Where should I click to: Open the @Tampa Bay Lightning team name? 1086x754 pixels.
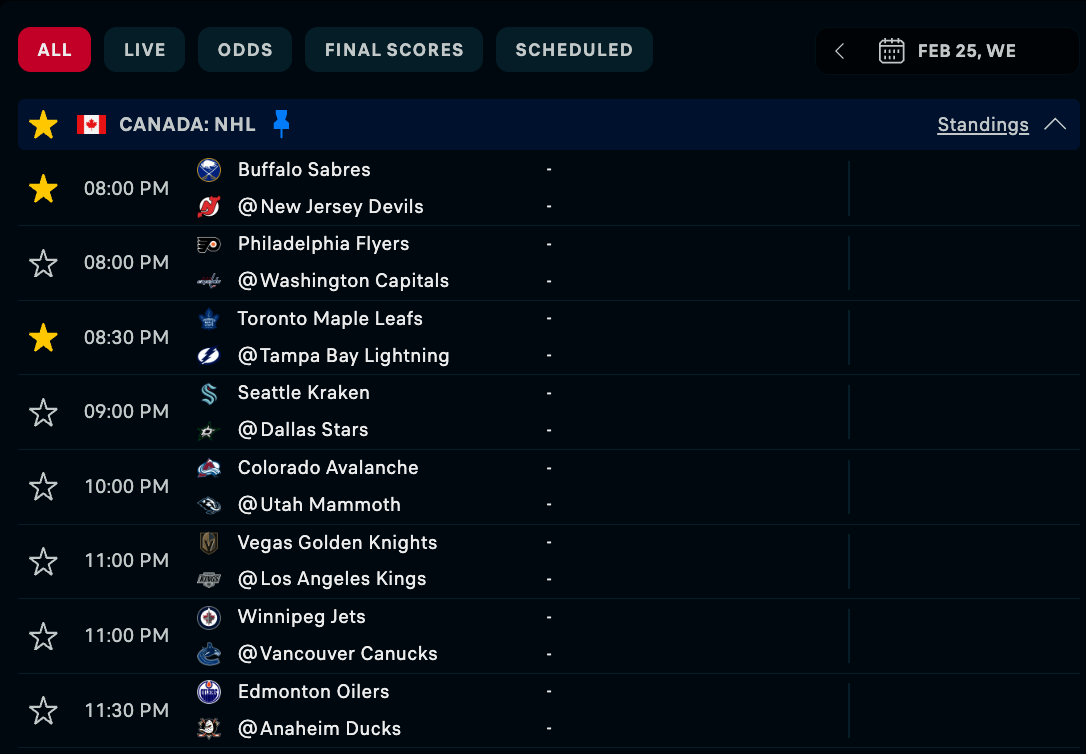click(344, 355)
